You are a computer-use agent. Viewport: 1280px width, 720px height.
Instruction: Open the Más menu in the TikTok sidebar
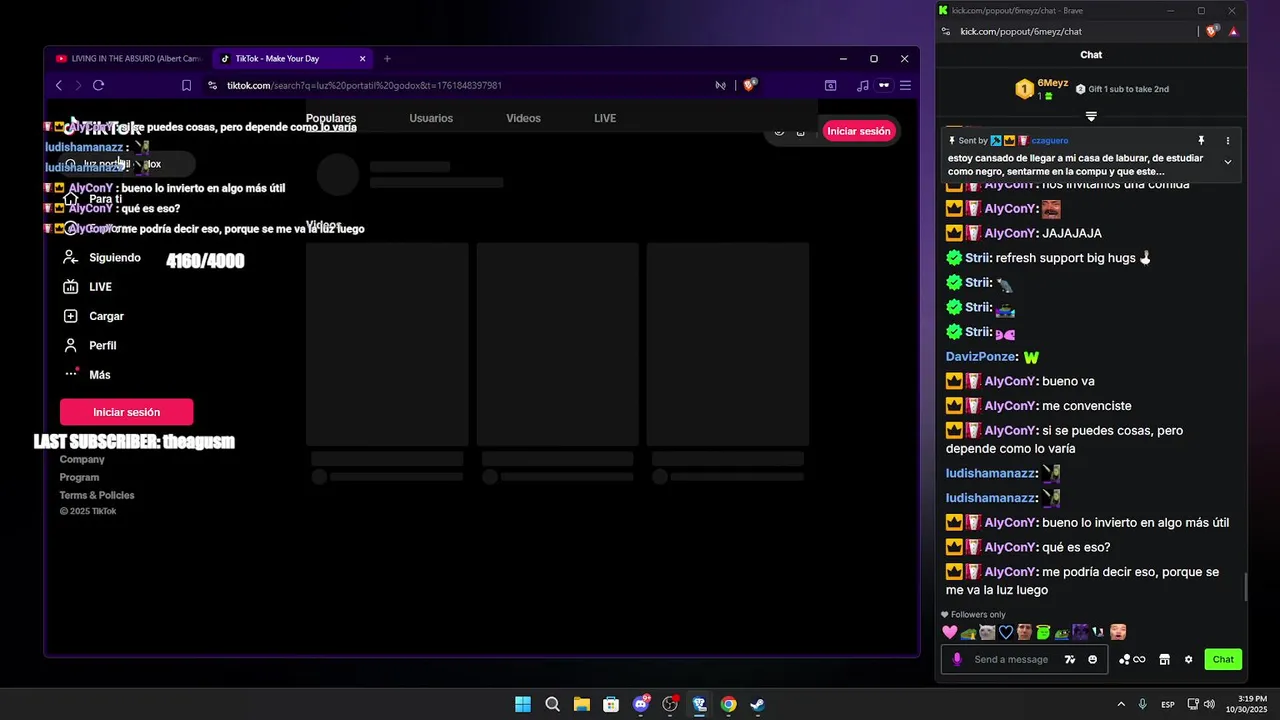click(x=88, y=375)
